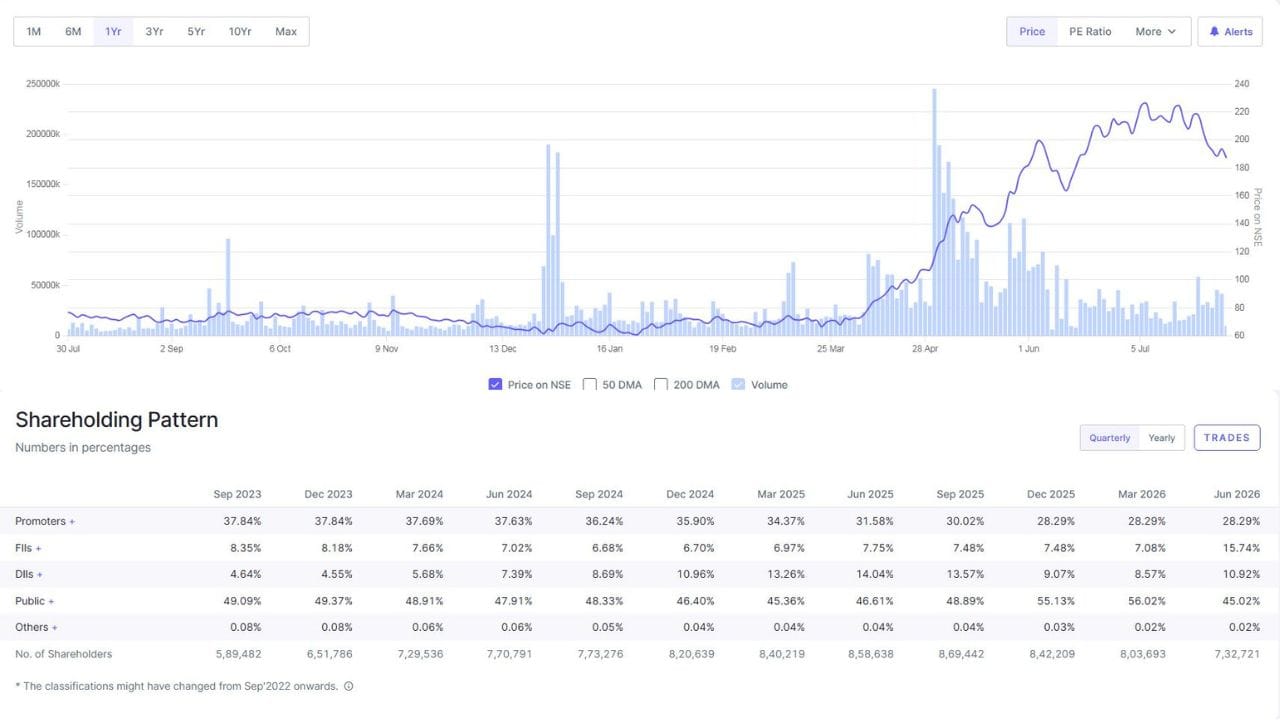
Task: Enable the 200 DMA checkbox
Action: [661, 384]
